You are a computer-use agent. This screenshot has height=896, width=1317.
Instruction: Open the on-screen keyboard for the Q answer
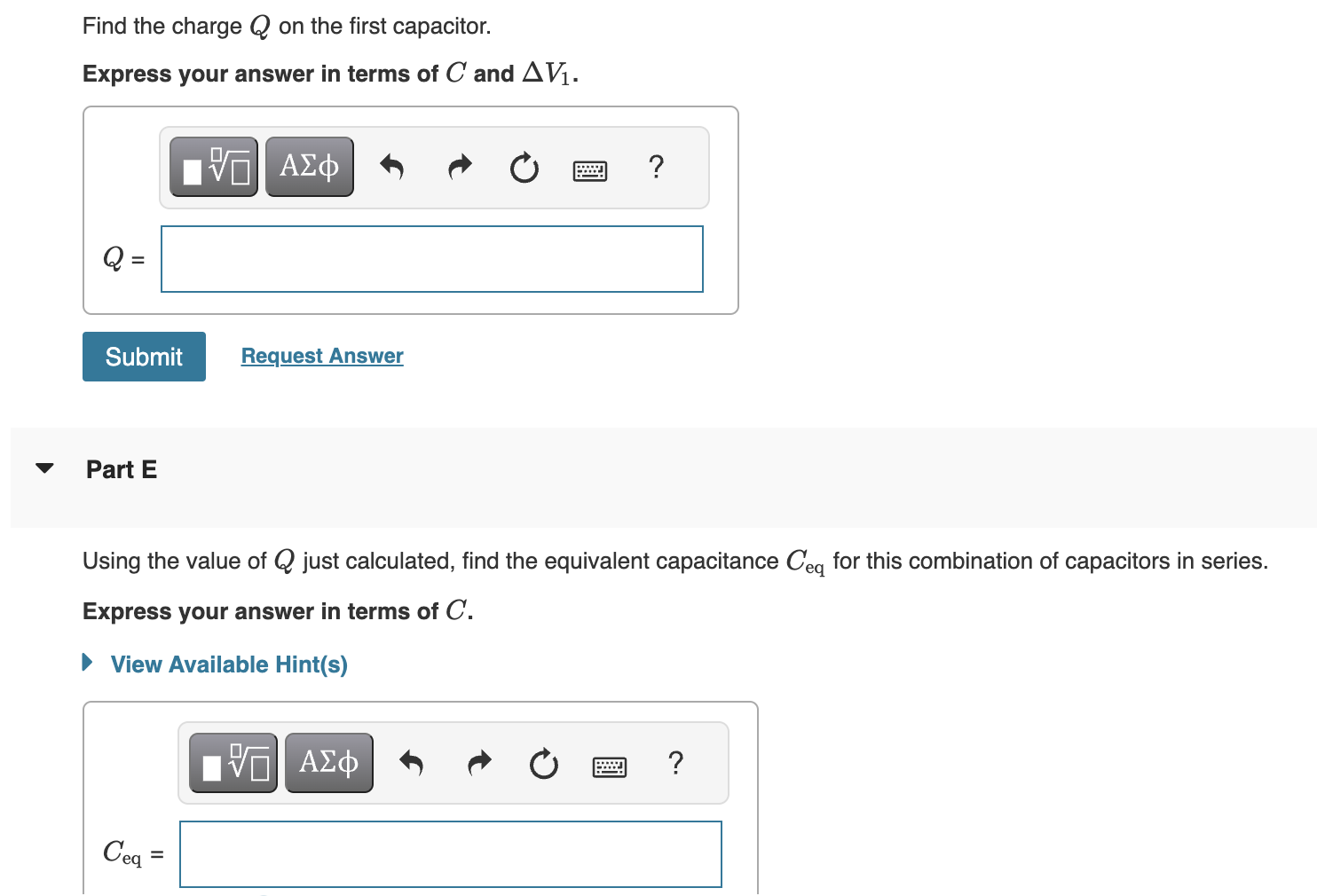pos(590,169)
